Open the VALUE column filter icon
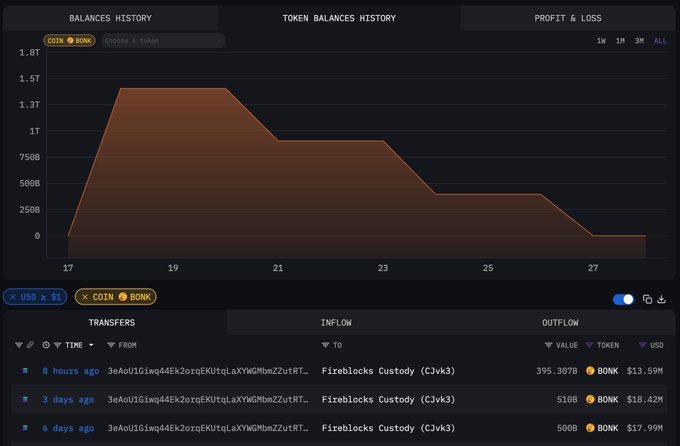Screen dimensions: 680x446 [x=548, y=345]
